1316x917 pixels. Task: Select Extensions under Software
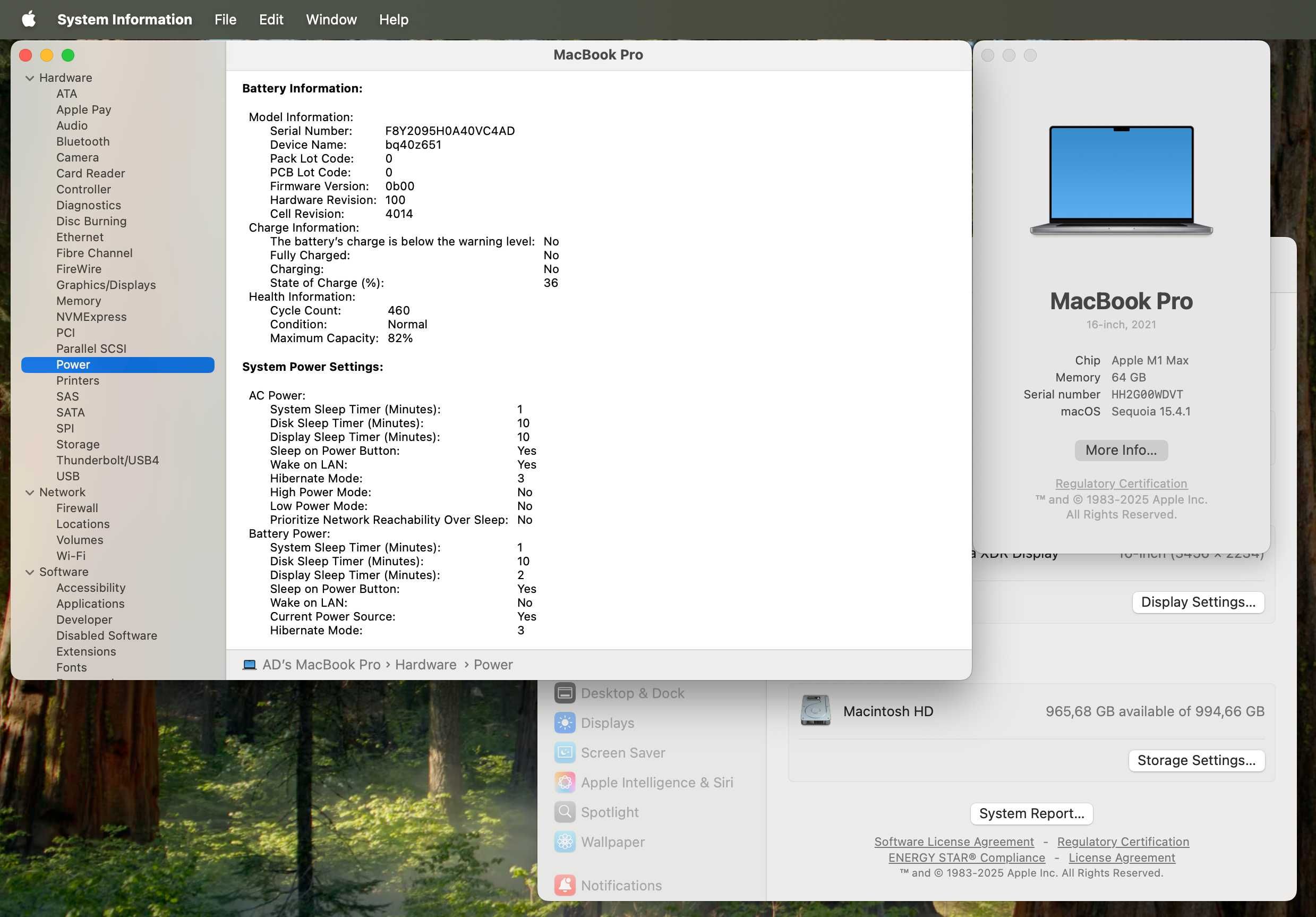[x=86, y=652]
